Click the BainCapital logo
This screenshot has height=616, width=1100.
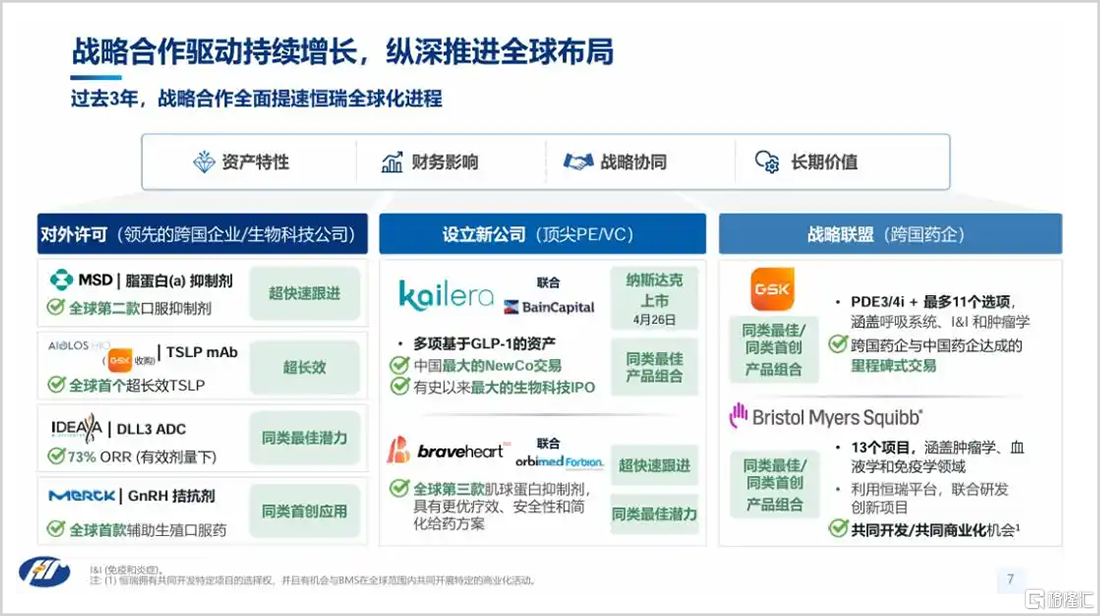(x=549, y=307)
